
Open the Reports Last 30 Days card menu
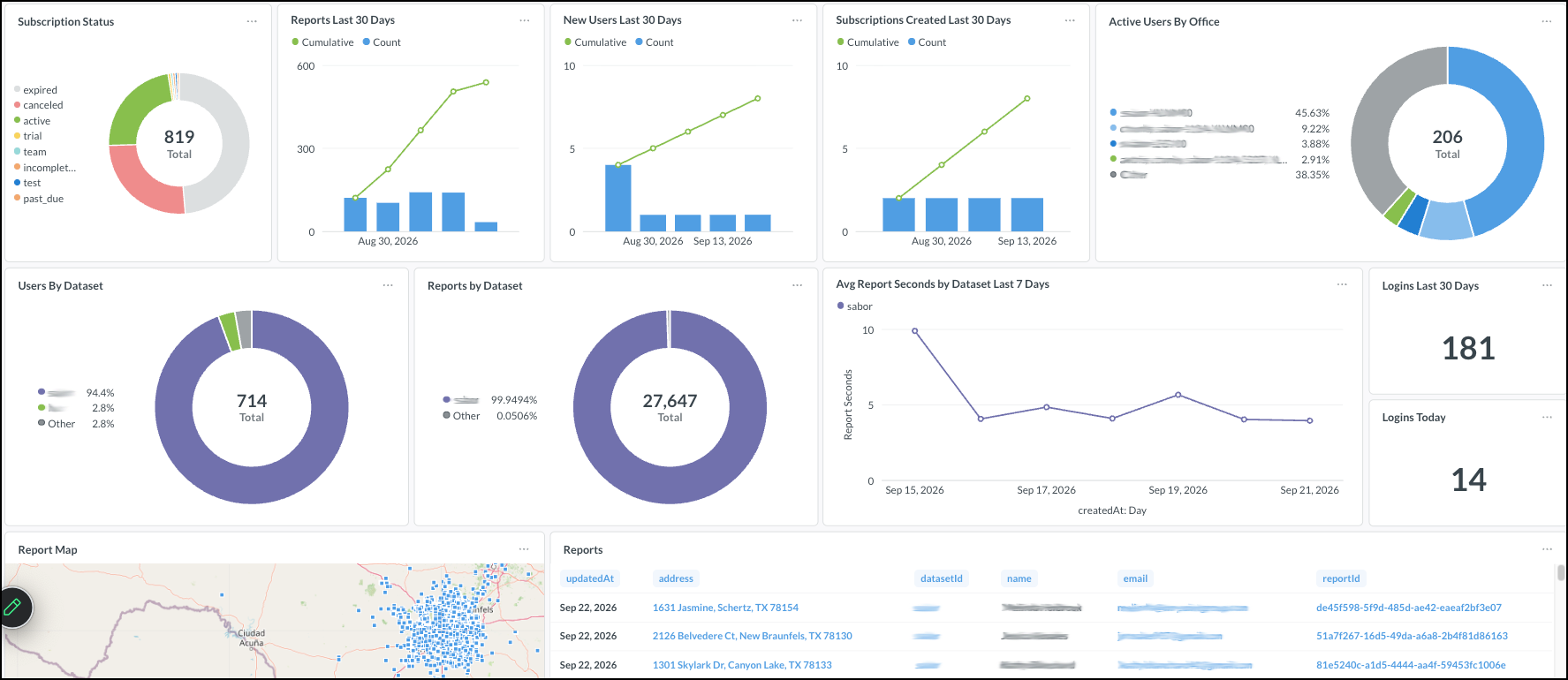(x=525, y=20)
